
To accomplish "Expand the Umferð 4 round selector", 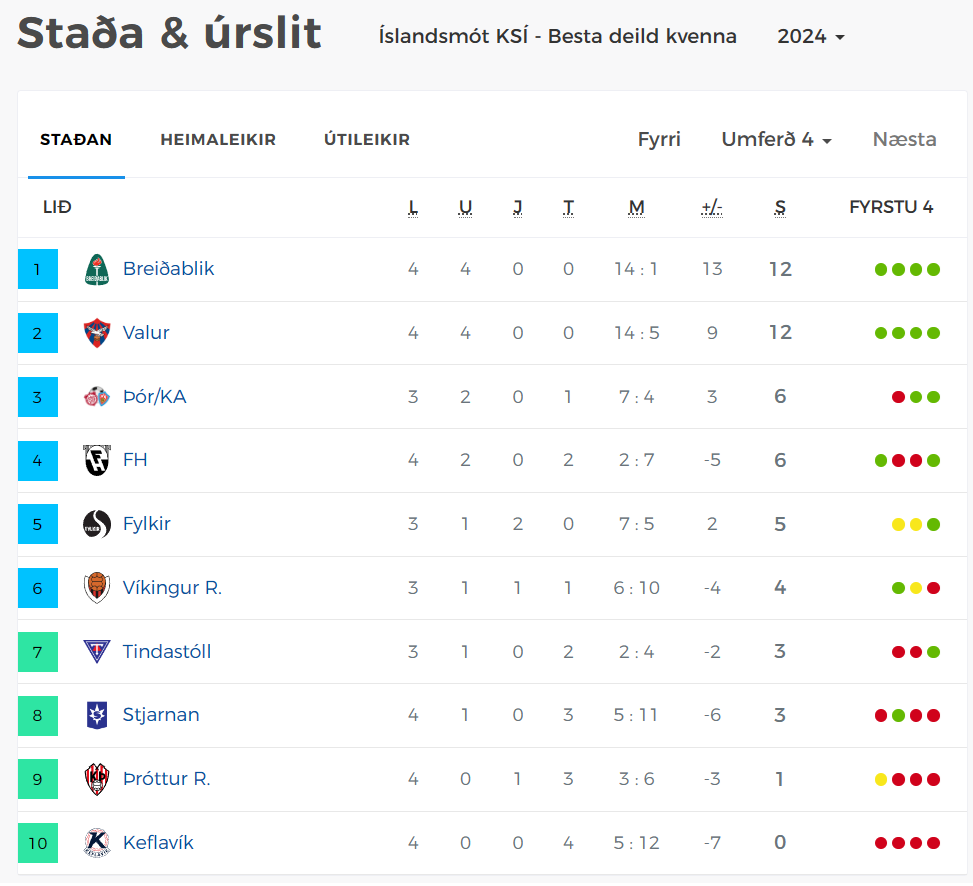I will tap(776, 140).
